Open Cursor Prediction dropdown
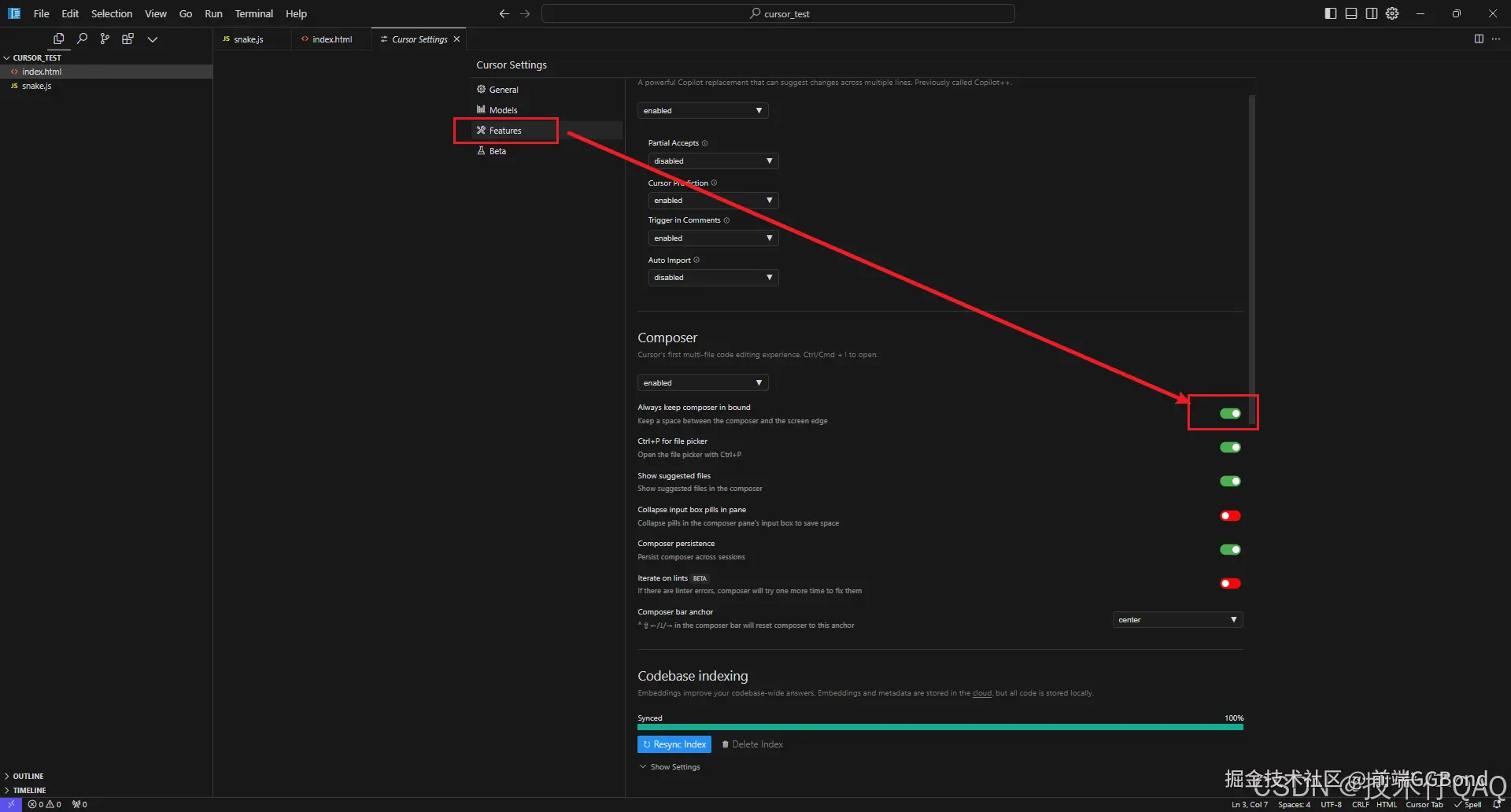This screenshot has height=812, width=1511. click(713, 201)
